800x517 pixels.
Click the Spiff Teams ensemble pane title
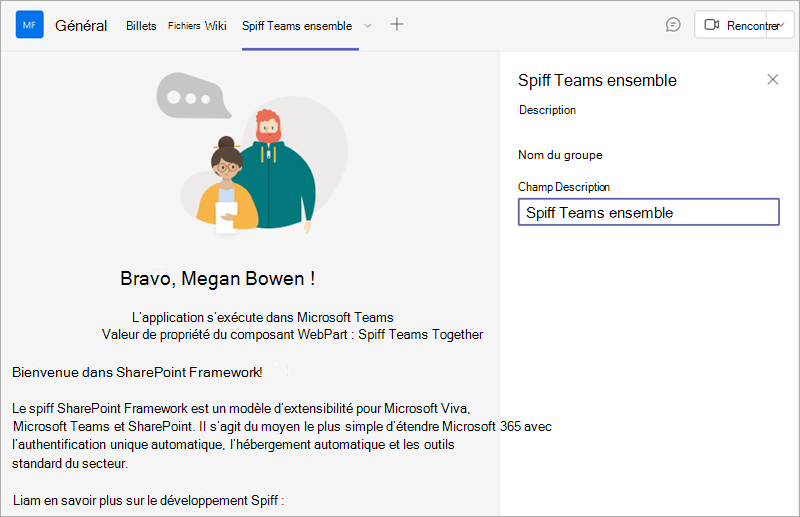pos(597,80)
